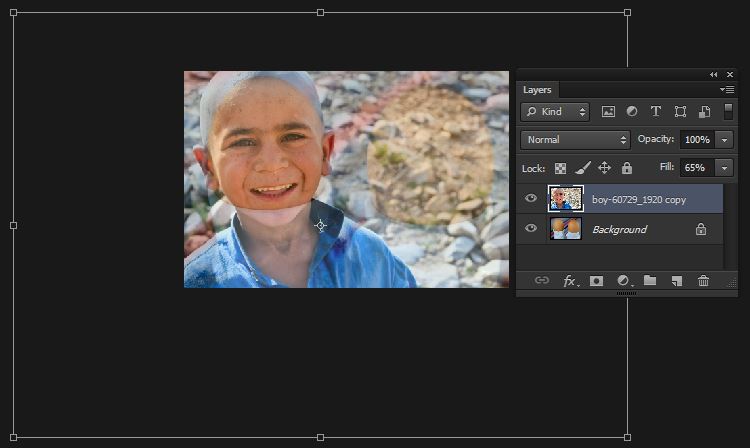This screenshot has width=750, height=448.
Task: Filter layers by adjustment layers icon
Action: (632, 111)
